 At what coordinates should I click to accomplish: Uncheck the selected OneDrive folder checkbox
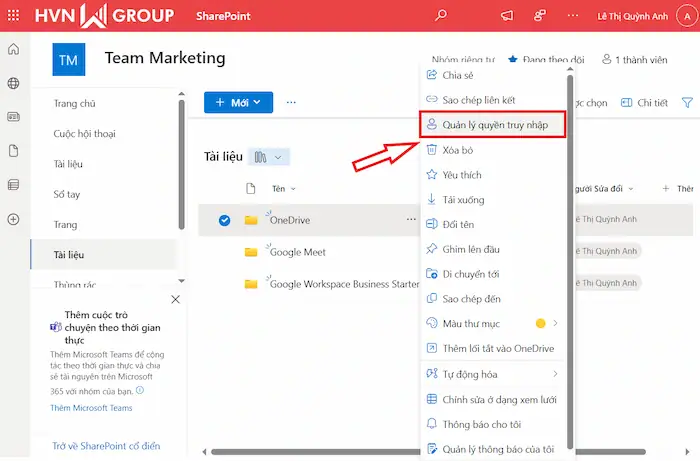[224, 220]
